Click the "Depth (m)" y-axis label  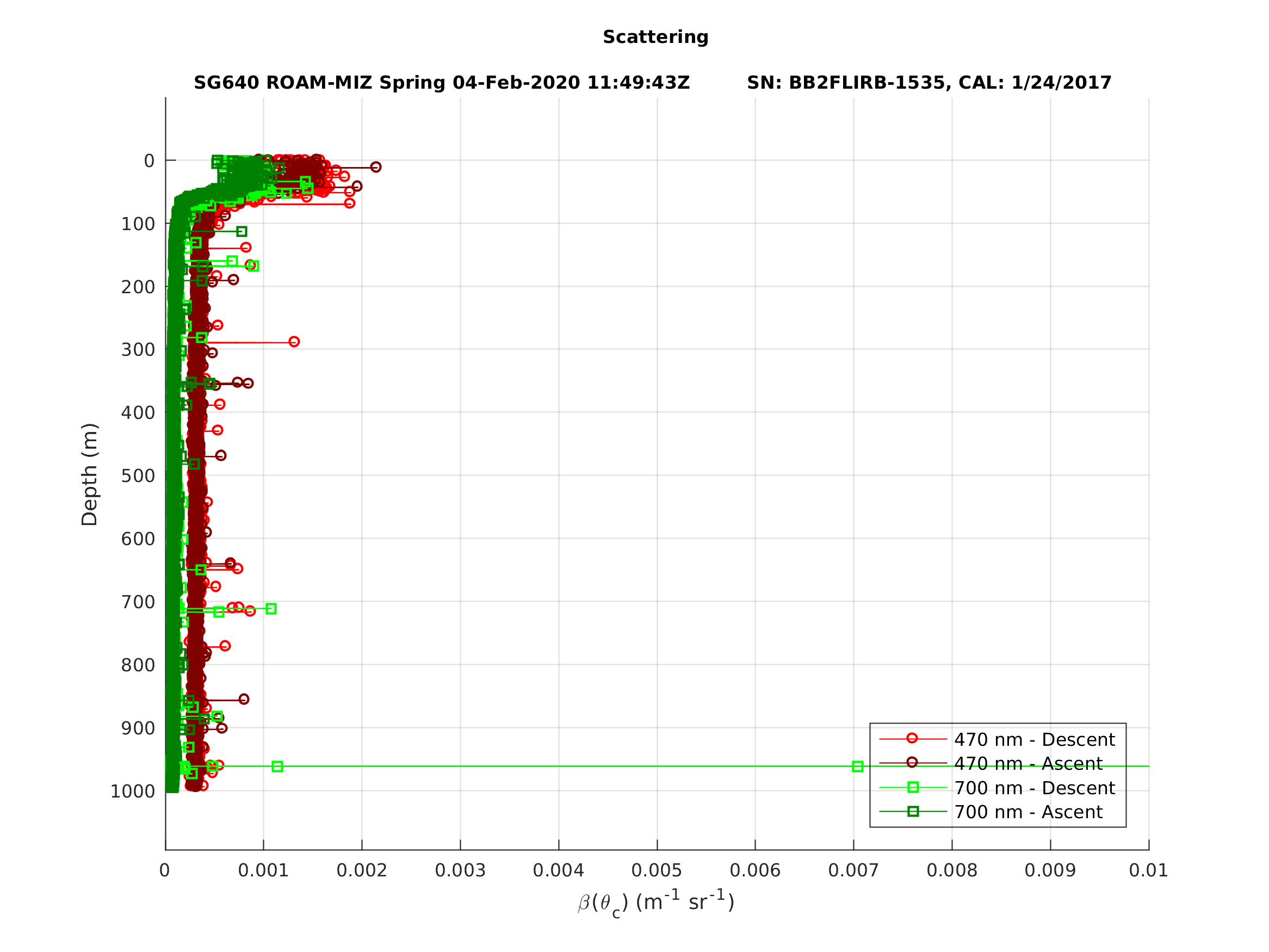point(90,474)
